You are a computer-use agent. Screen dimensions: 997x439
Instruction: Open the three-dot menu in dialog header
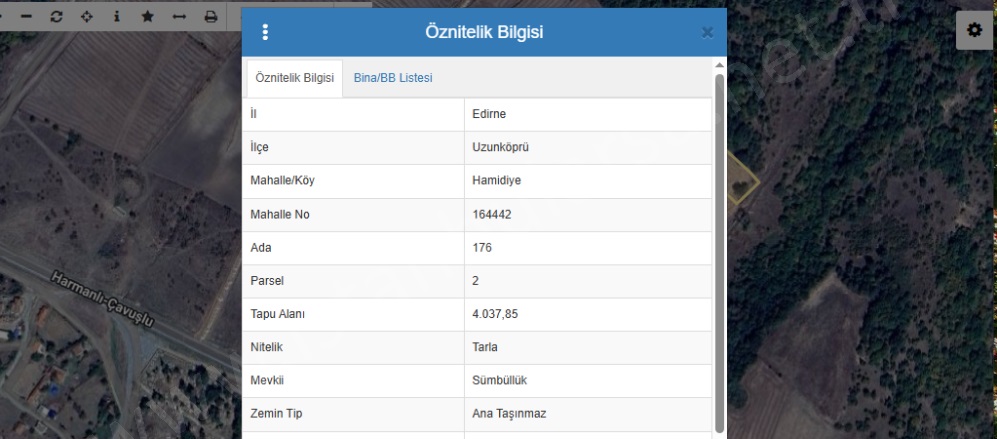(265, 32)
